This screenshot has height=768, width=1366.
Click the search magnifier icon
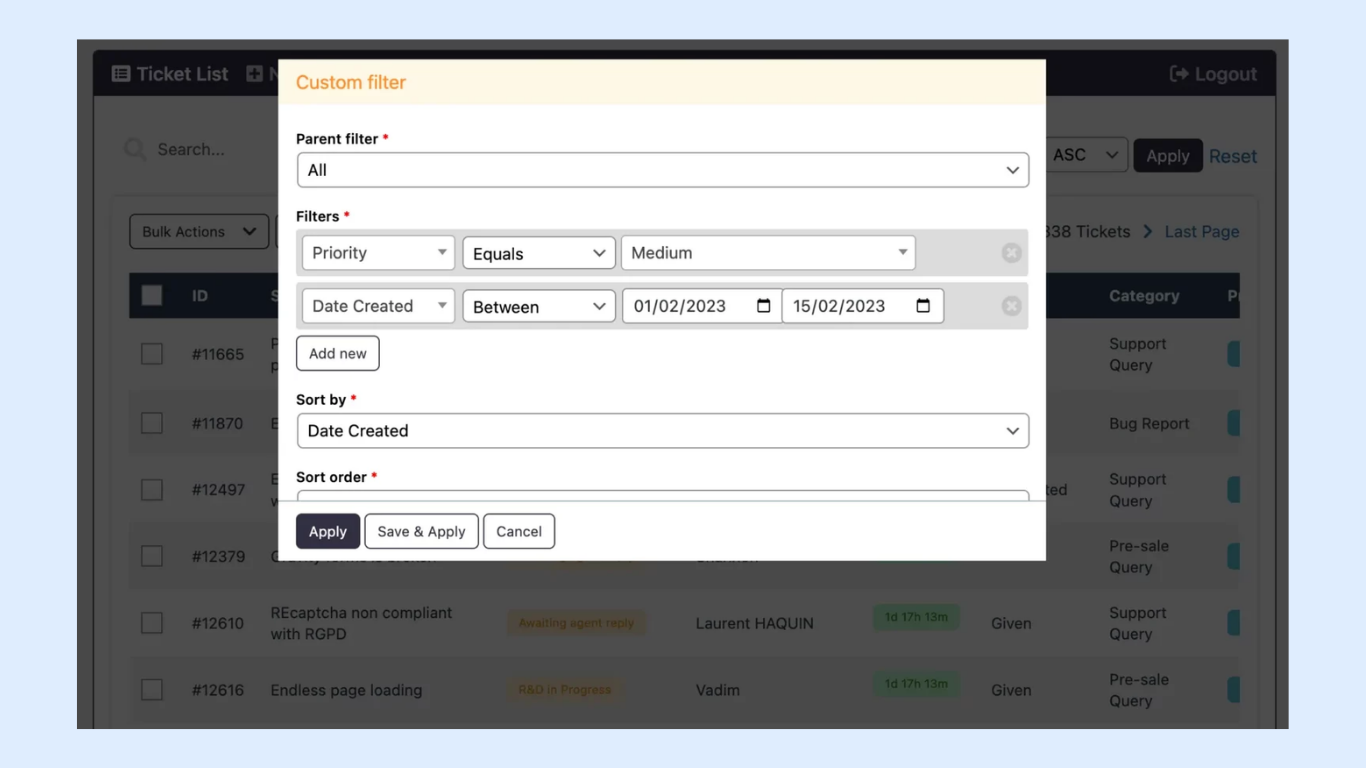(134, 150)
